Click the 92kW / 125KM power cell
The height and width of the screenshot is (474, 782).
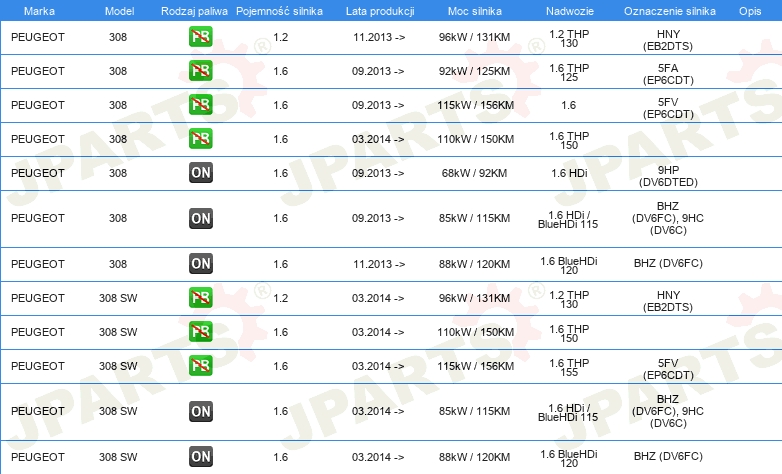(x=474, y=71)
